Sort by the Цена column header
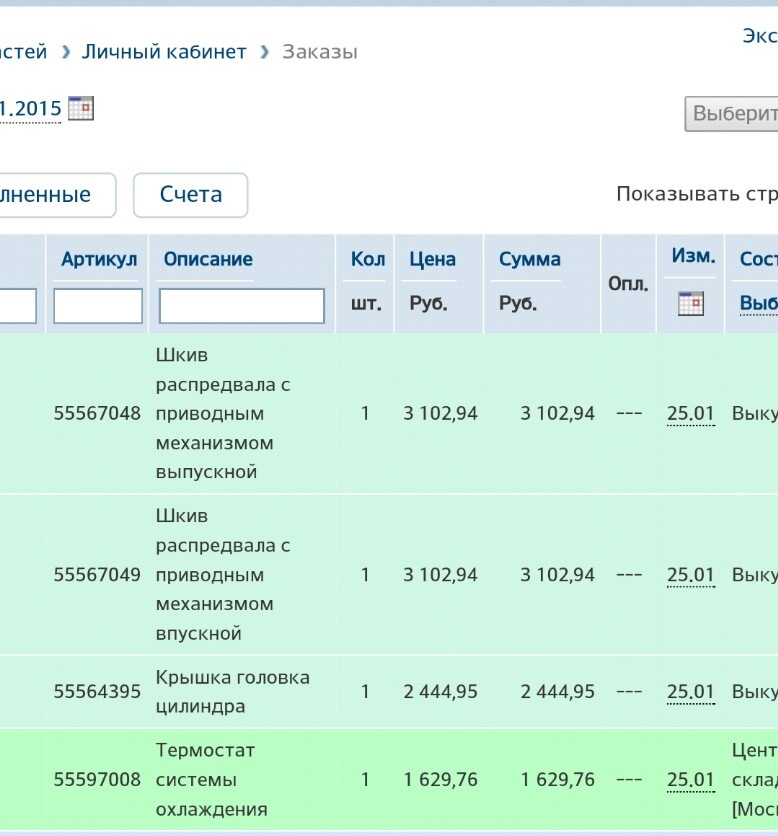The image size is (778, 836). coord(432,259)
